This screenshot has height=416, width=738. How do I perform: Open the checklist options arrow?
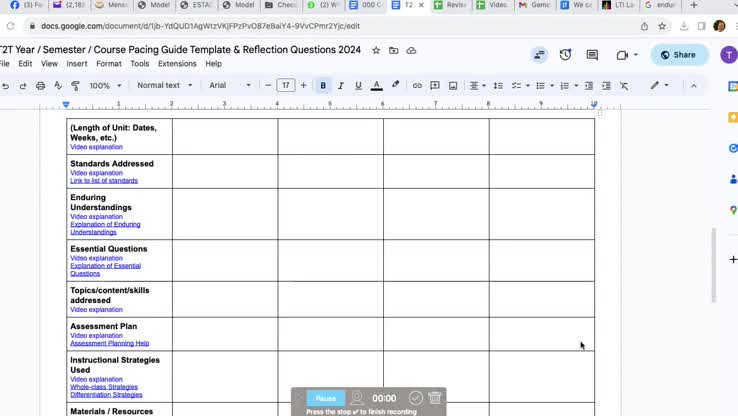tap(528, 86)
